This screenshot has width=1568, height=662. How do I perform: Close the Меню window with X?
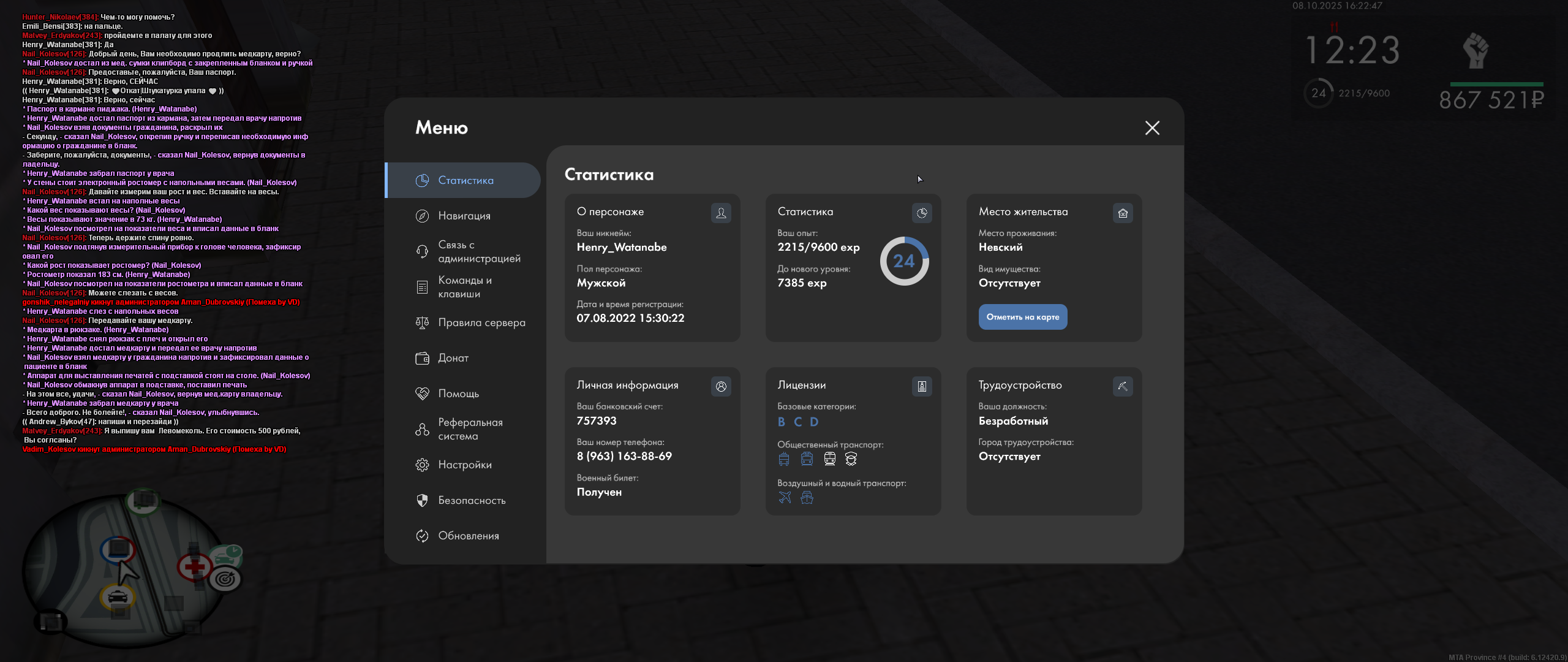click(x=1152, y=127)
